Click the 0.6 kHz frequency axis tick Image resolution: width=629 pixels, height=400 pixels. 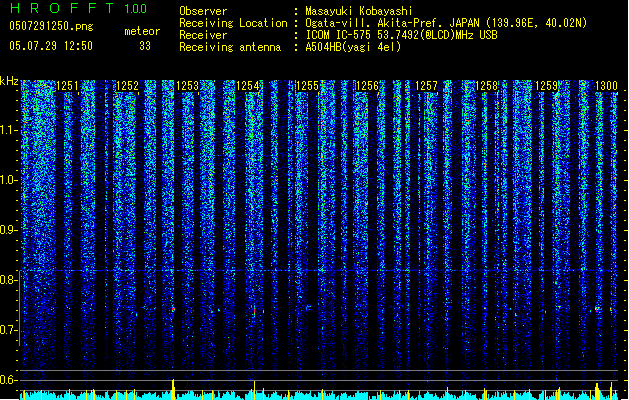pos(9,380)
